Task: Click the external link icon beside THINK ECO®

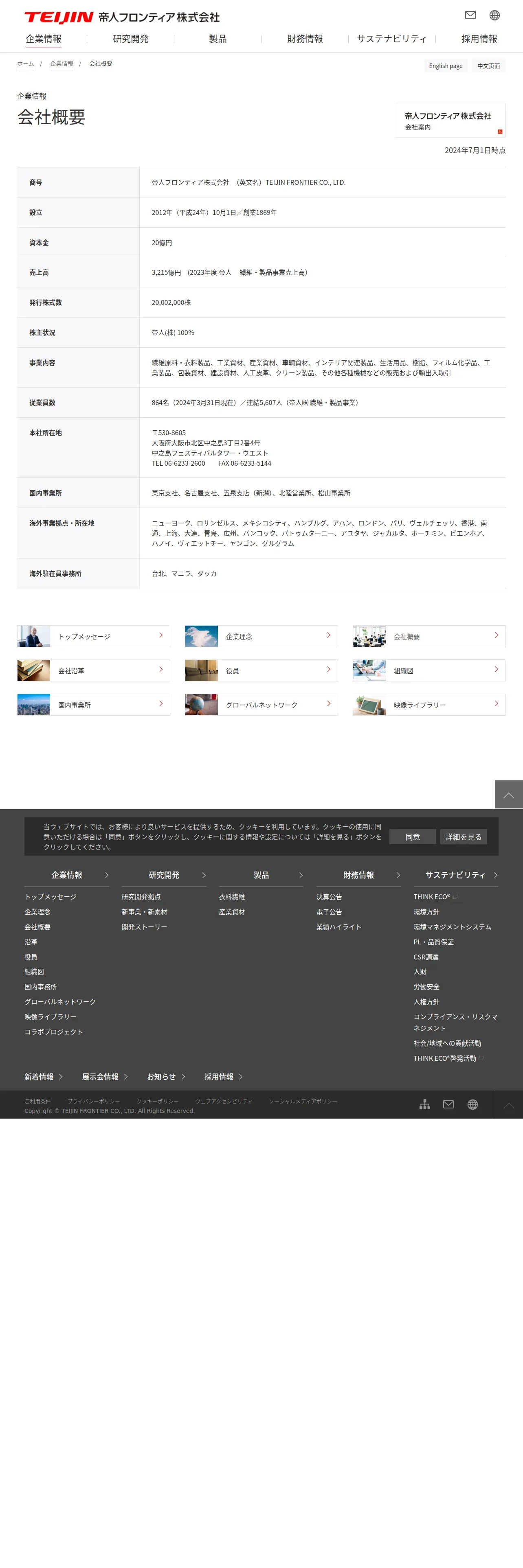Action: [x=455, y=897]
